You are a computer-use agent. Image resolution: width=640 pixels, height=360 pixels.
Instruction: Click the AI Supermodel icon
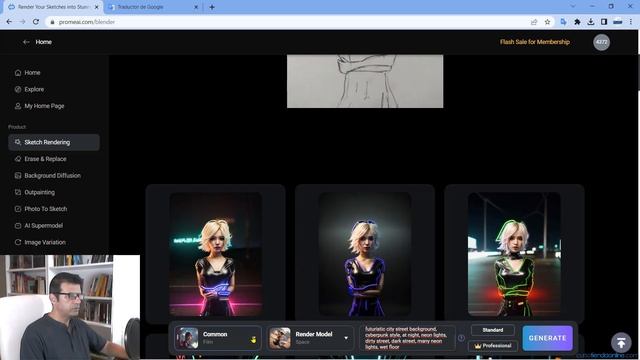pyautogui.click(x=18, y=226)
